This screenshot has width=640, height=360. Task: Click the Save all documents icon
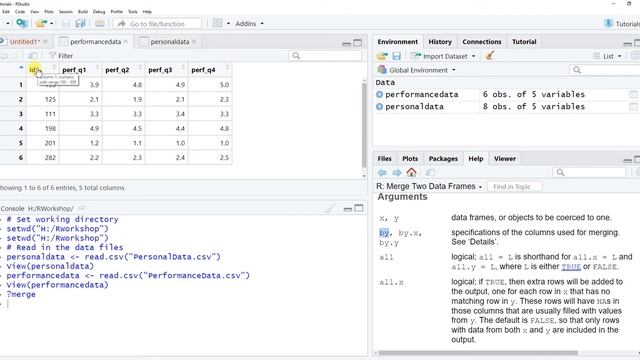81,24
